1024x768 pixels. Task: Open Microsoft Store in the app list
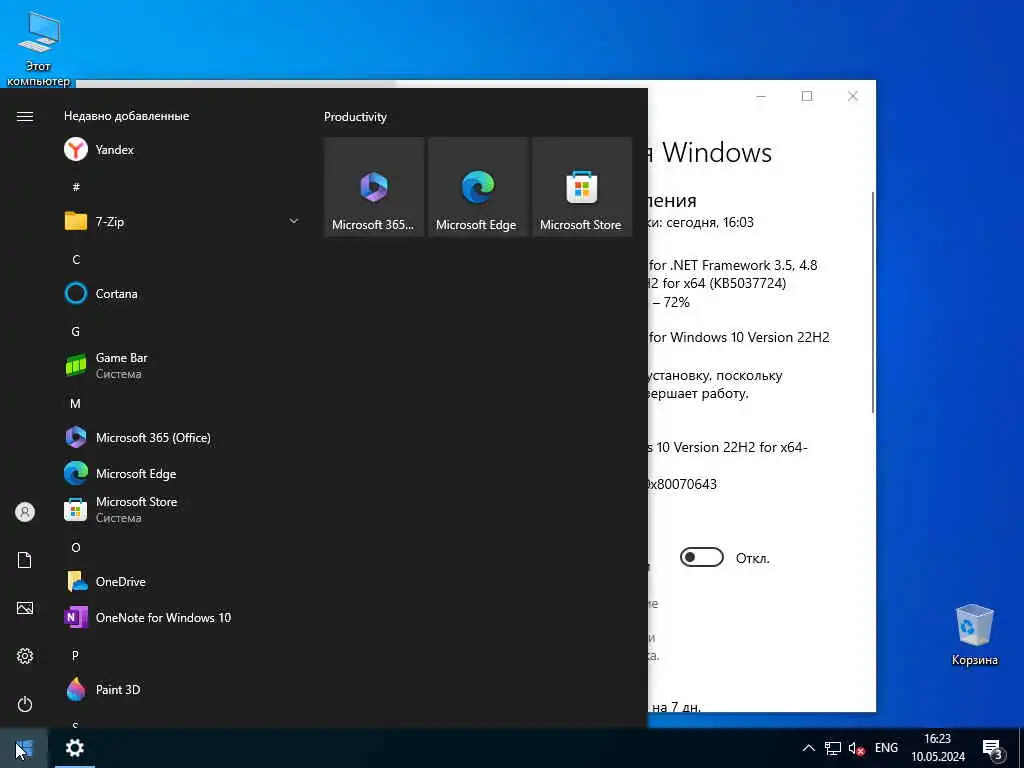182,509
